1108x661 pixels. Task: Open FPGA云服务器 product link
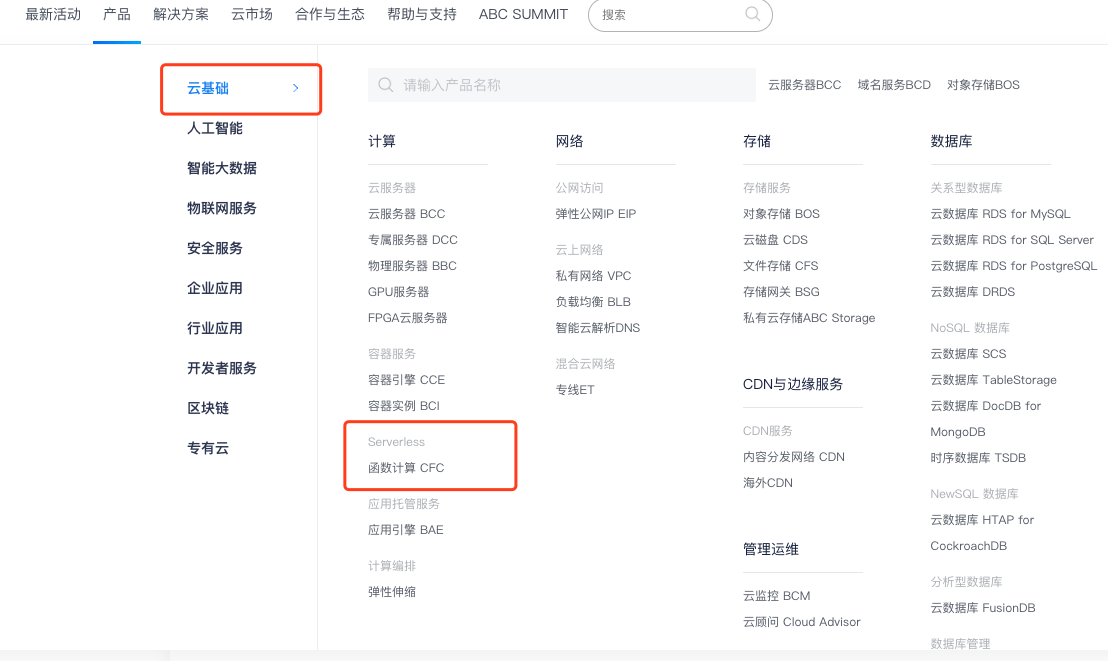[x=408, y=318]
